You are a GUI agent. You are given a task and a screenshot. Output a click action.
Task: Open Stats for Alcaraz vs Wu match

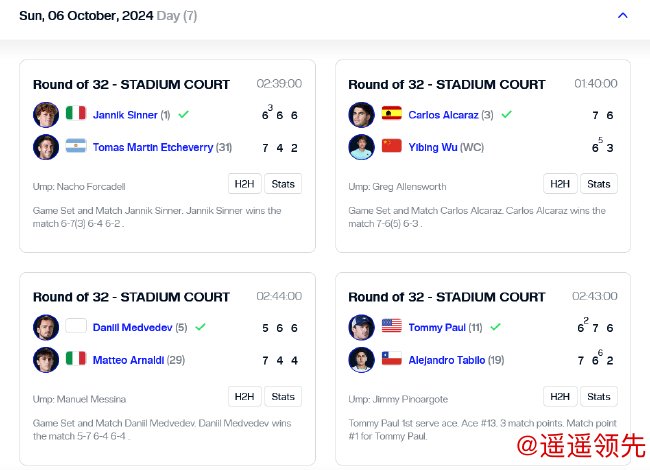pyautogui.click(x=598, y=184)
